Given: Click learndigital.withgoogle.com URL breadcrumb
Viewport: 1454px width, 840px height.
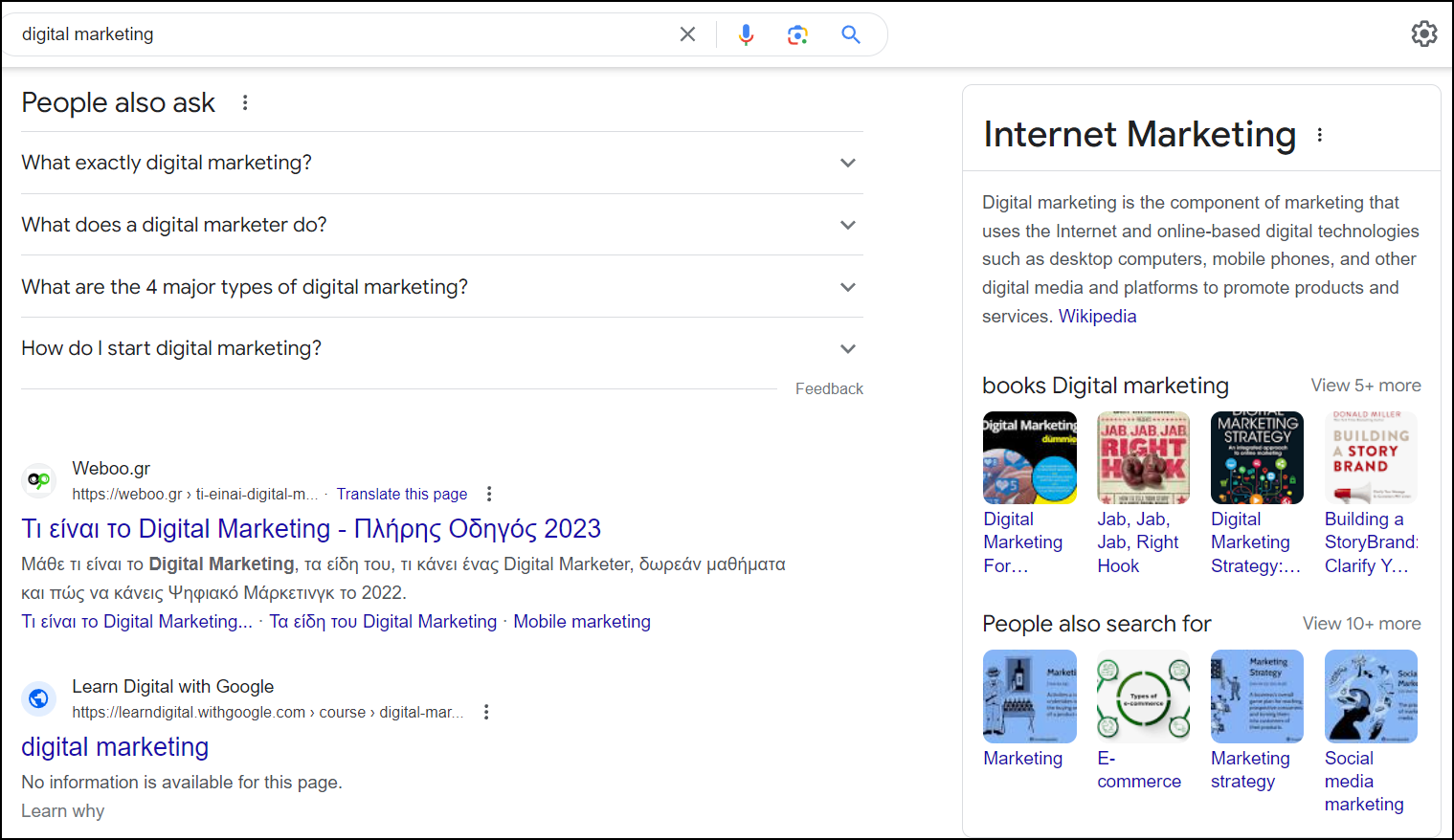Looking at the screenshot, I should (268, 712).
